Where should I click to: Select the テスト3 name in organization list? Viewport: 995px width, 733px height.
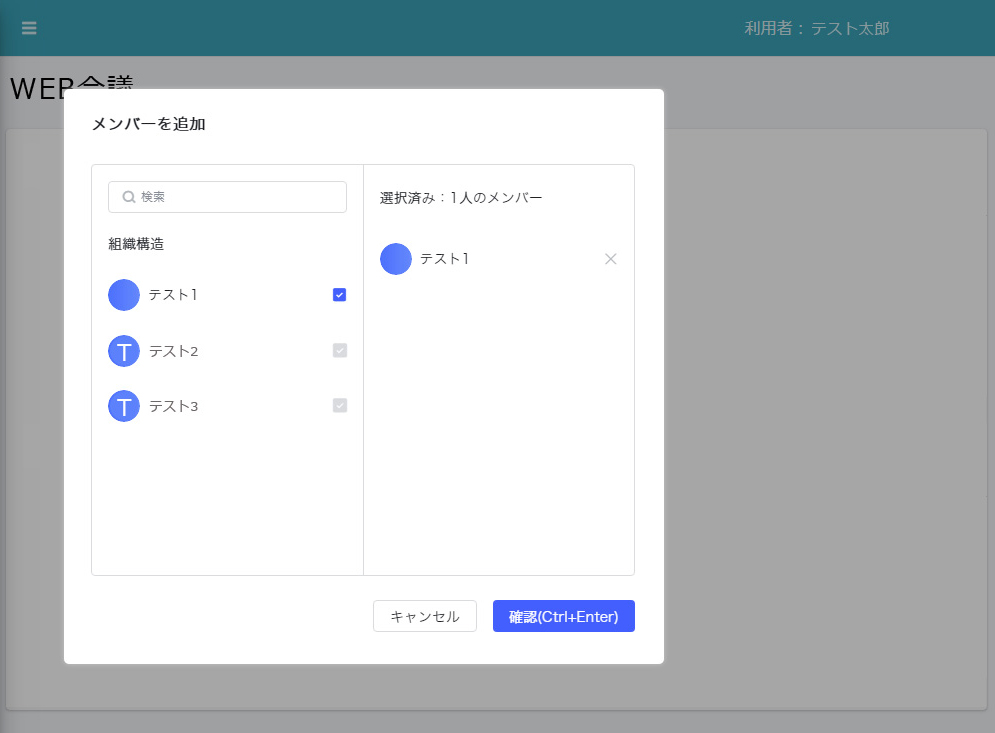pos(173,406)
